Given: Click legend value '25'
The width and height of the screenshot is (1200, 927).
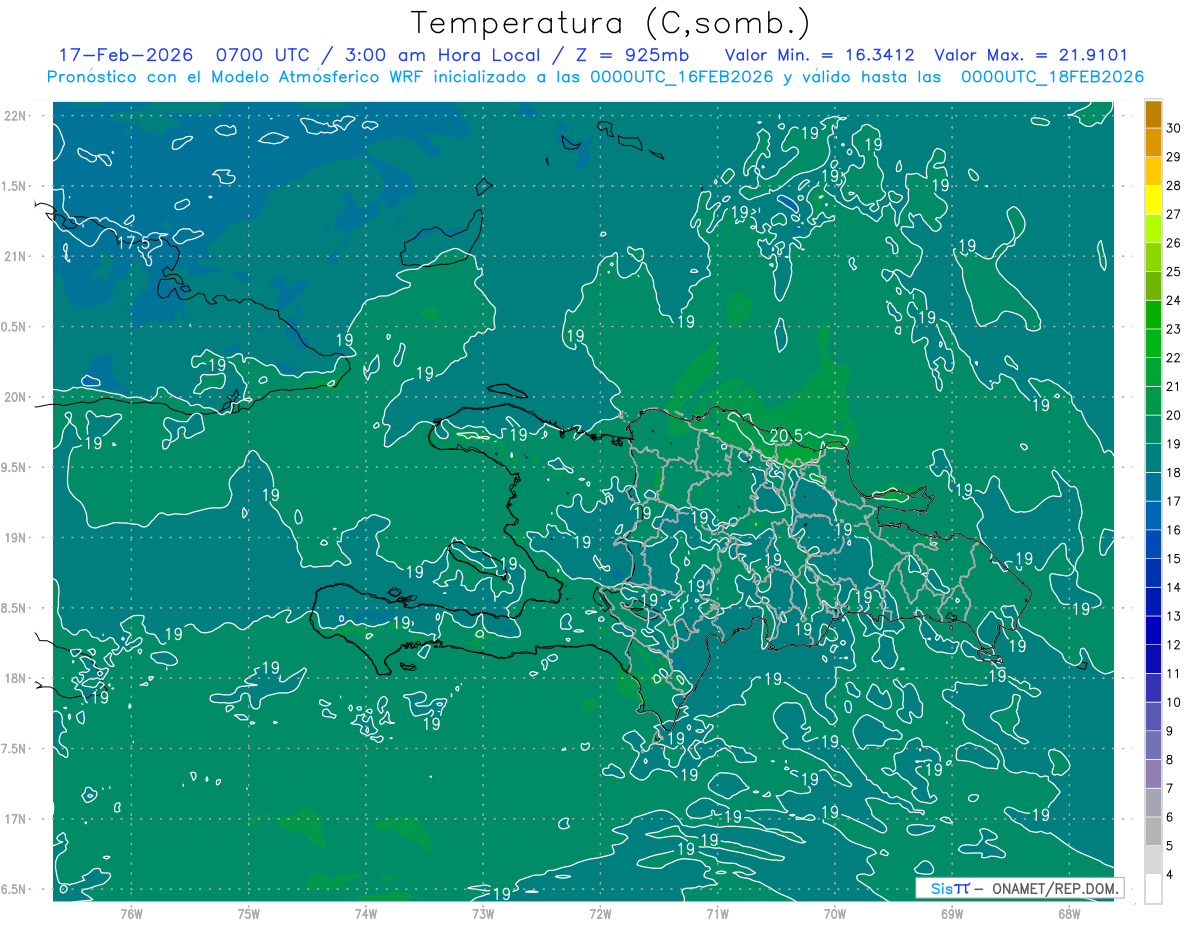Looking at the screenshot, I should click(1174, 272).
